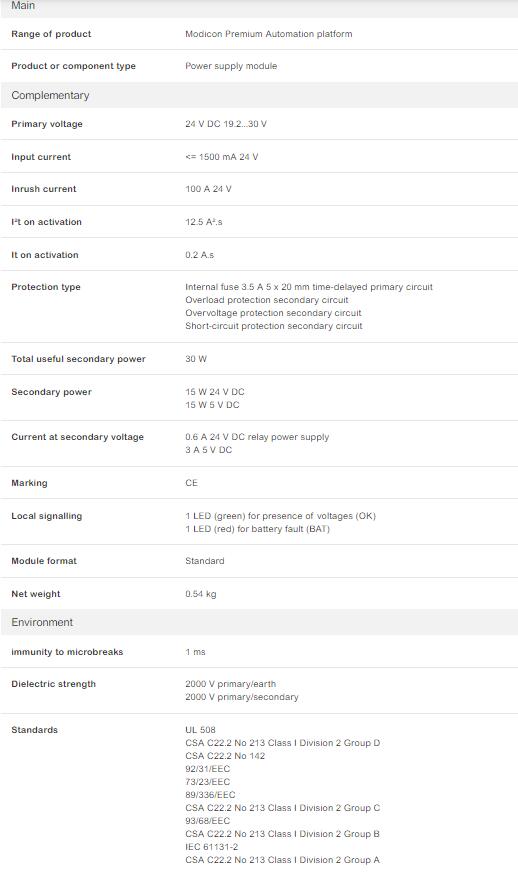This screenshot has width=518, height=874.
Task: Click the Primary voltage label
Action: click(47, 124)
